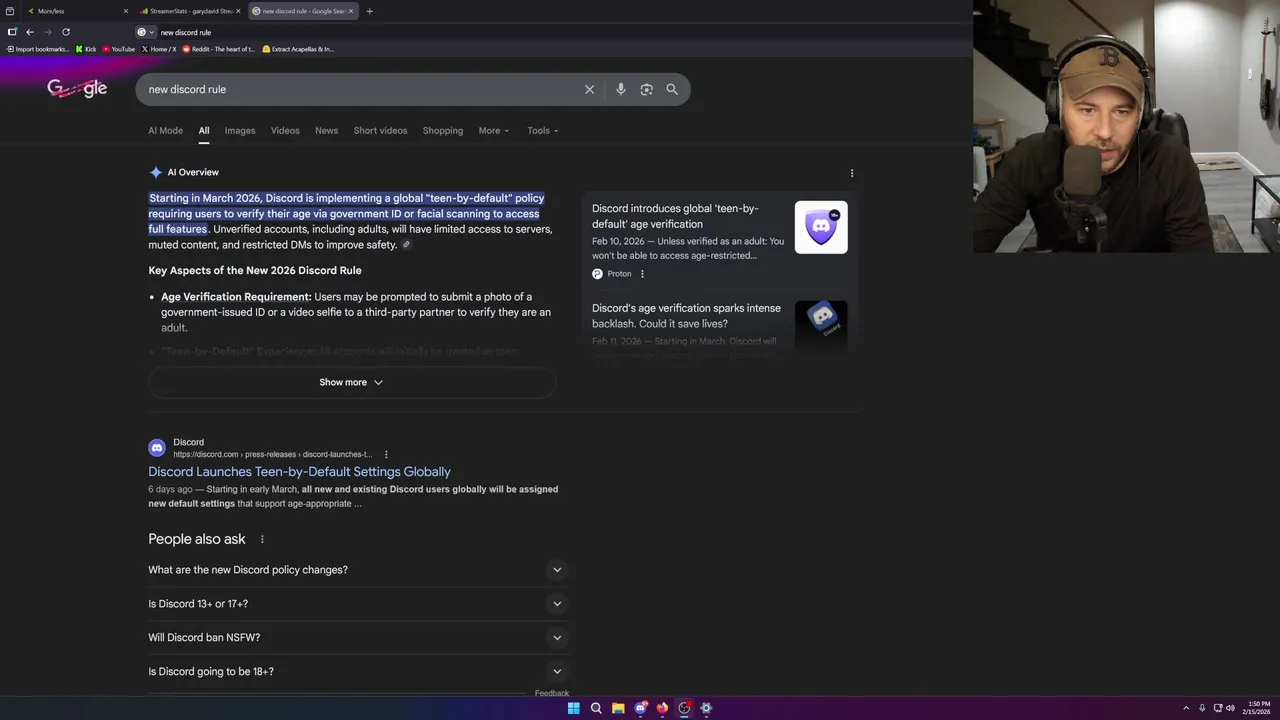The width and height of the screenshot is (1280, 720).
Task: Open File Explorer from the taskbar
Action: pos(618,708)
